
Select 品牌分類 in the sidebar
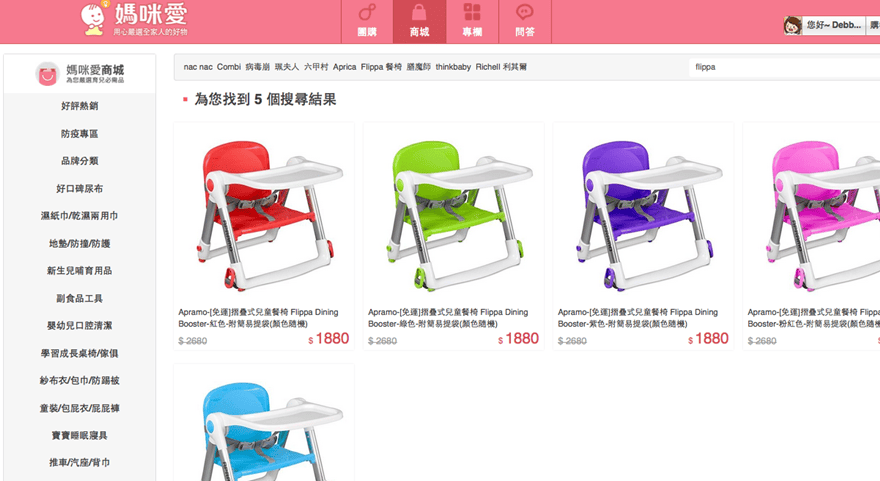point(80,161)
